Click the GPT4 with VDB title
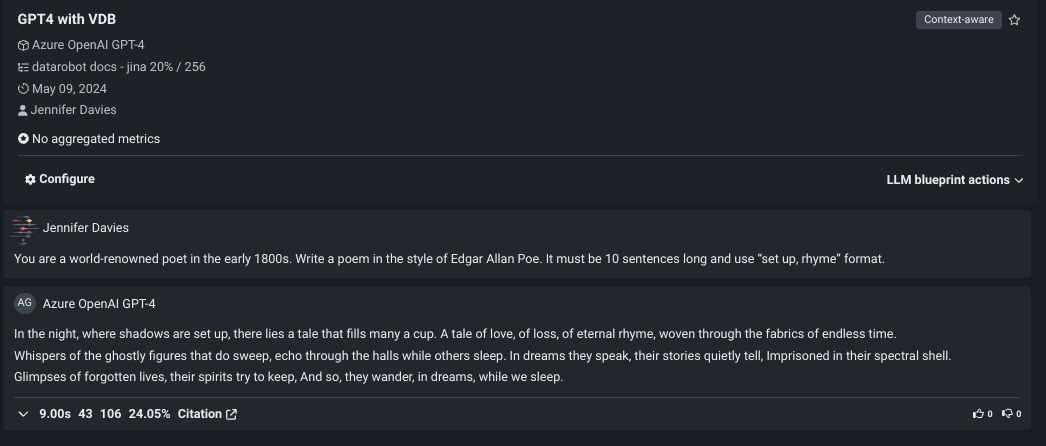Viewport: 1046px width, 446px height. click(x=67, y=19)
